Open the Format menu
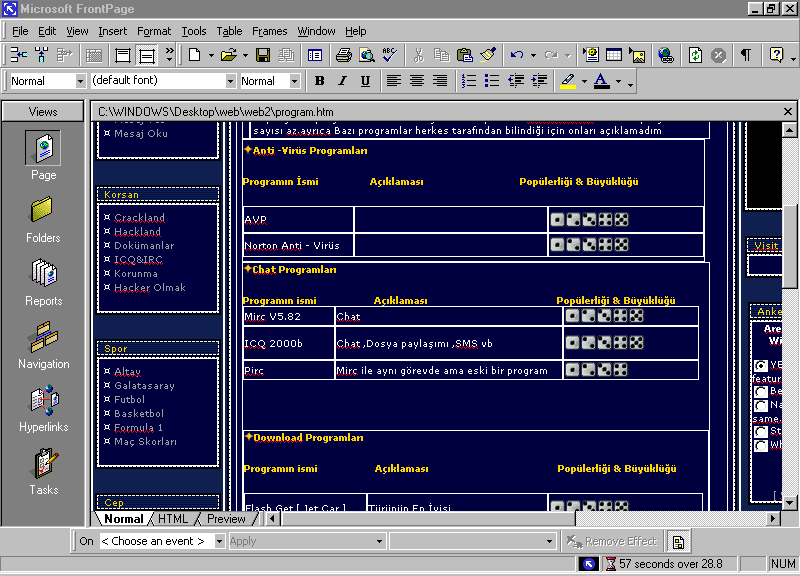The width and height of the screenshot is (800, 576). pyautogui.click(x=154, y=31)
